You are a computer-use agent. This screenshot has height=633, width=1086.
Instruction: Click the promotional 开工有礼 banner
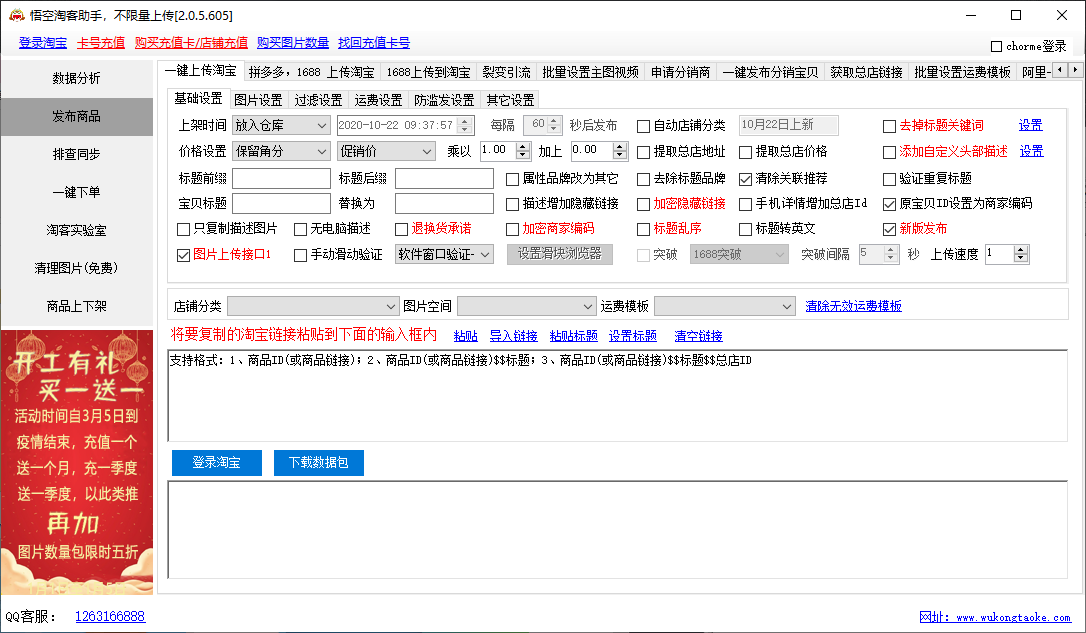[x=77, y=462]
